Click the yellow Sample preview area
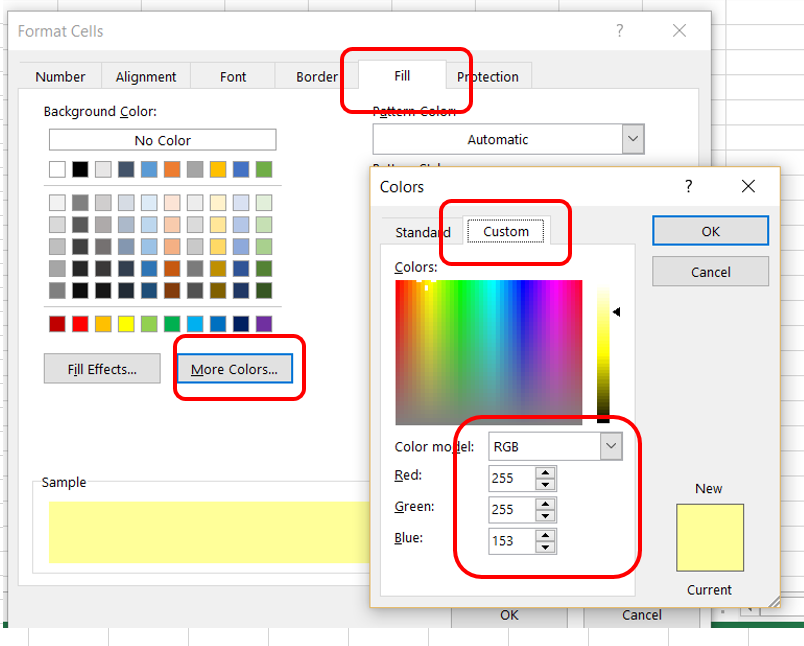Screen dimensions: 804x646 coord(209,532)
